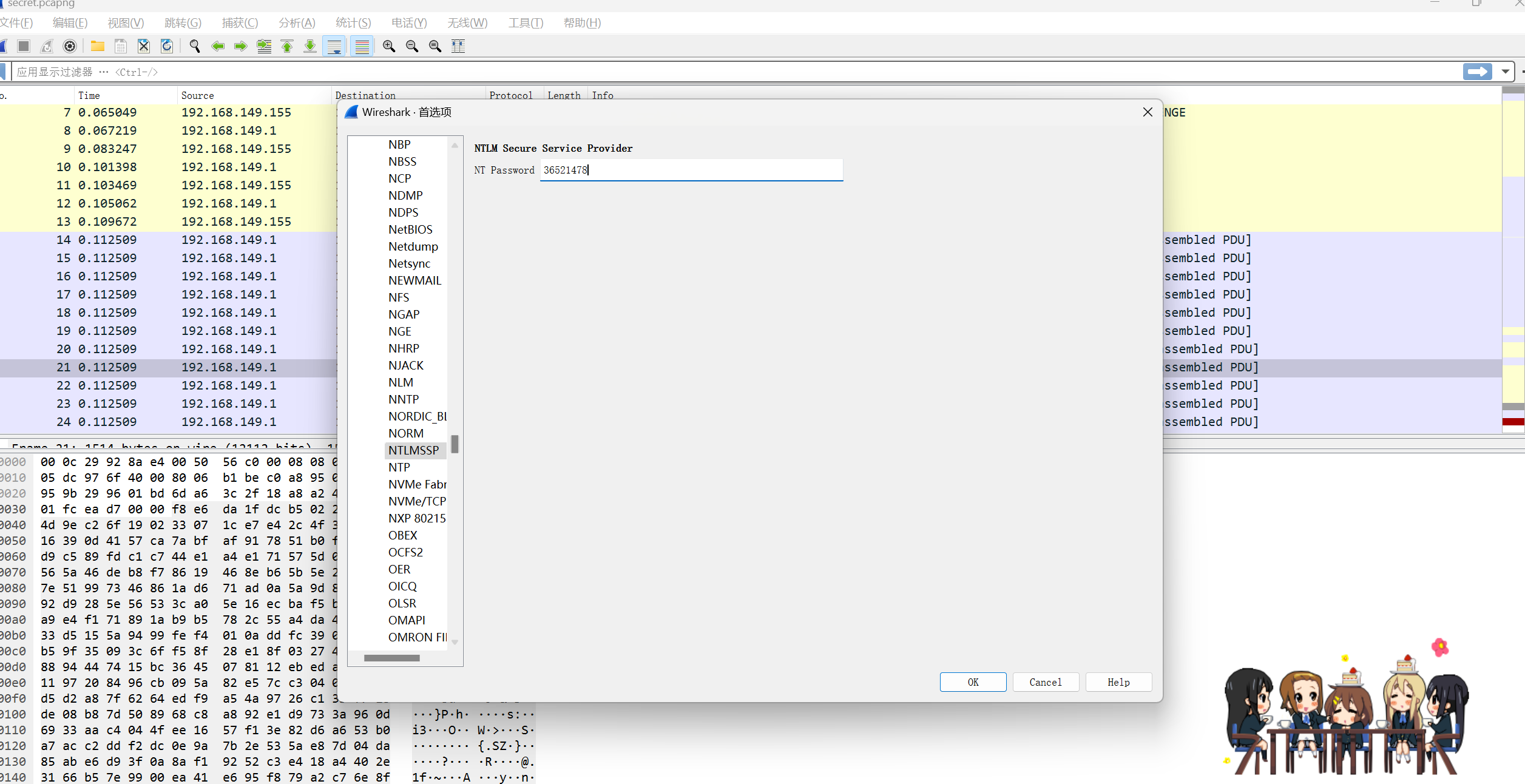Viewport: 1525px width, 784px height.
Task: Toggle packet list colorization button
Action: (x=362, y=46)
